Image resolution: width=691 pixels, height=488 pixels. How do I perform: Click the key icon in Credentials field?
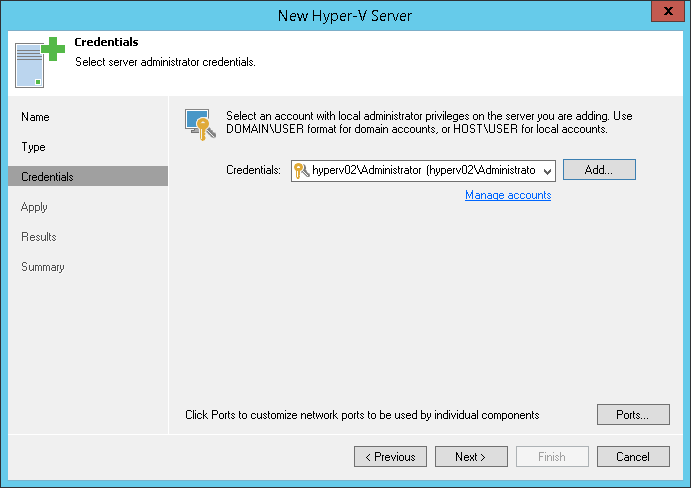tap(301, 170)
